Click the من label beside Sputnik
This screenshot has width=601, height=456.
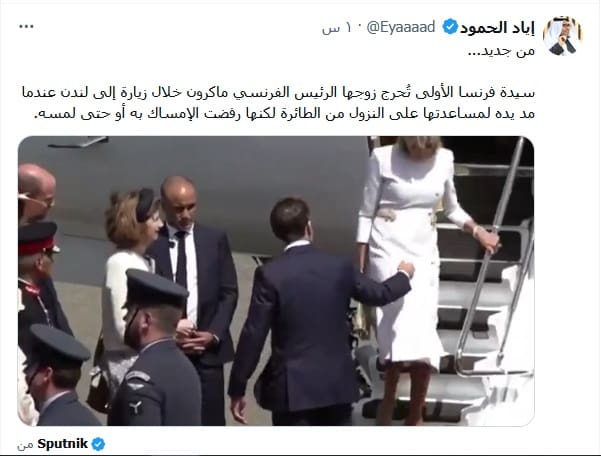point(25,446)
